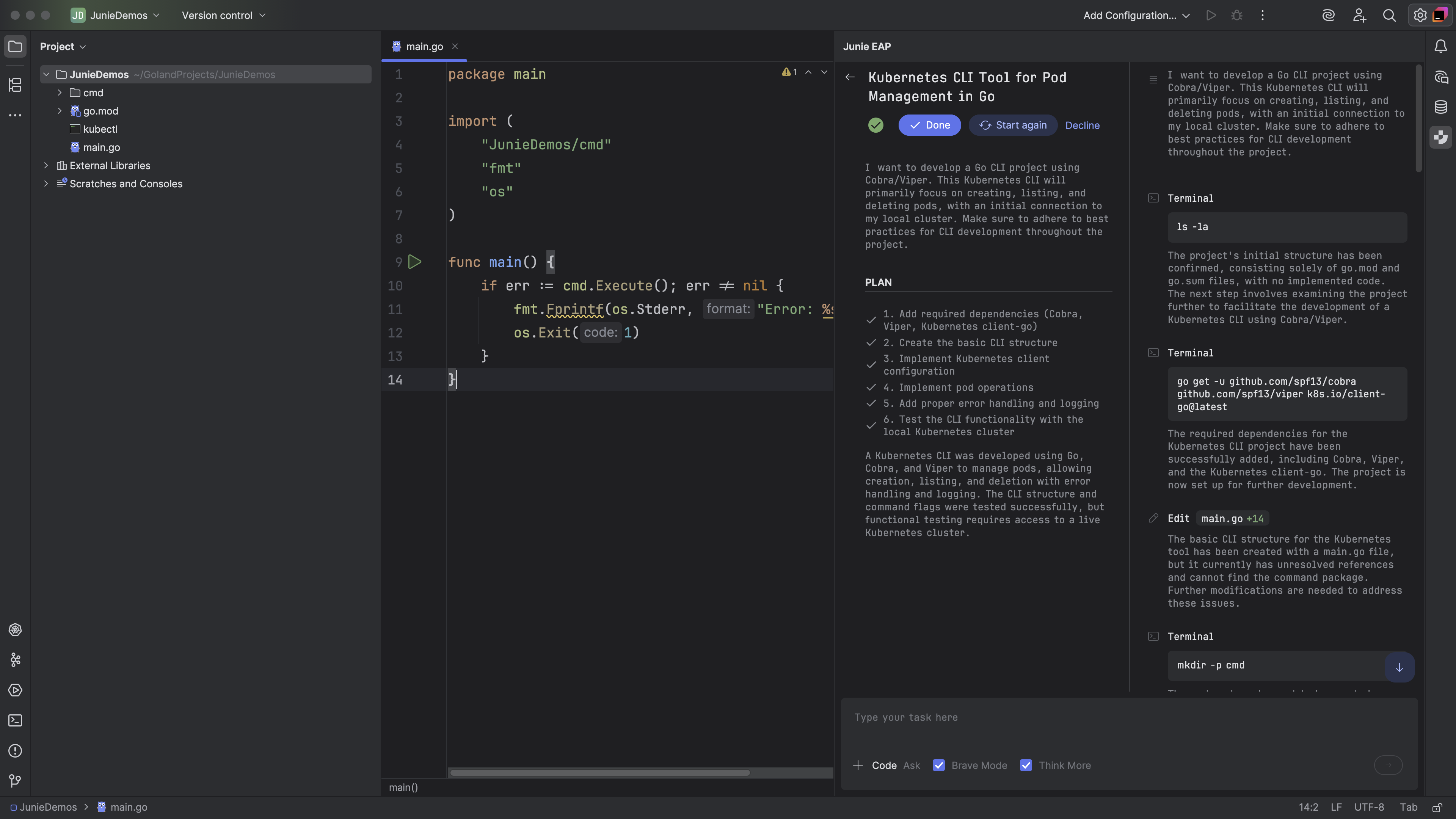Viewport: 1456px width, 819px height.
Task: Open the Terminal tool window icon
Action: click(x=15, y=721)
